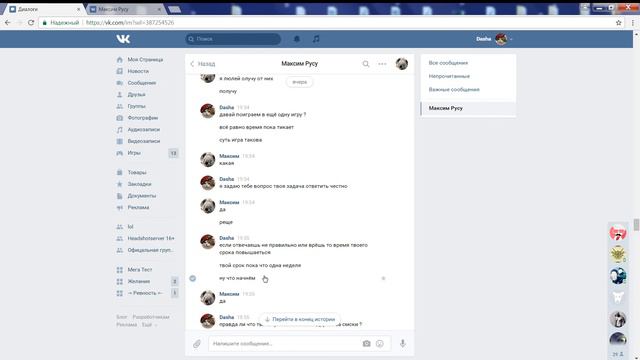Record a voice message with the microphone icon

click(403, 343)
